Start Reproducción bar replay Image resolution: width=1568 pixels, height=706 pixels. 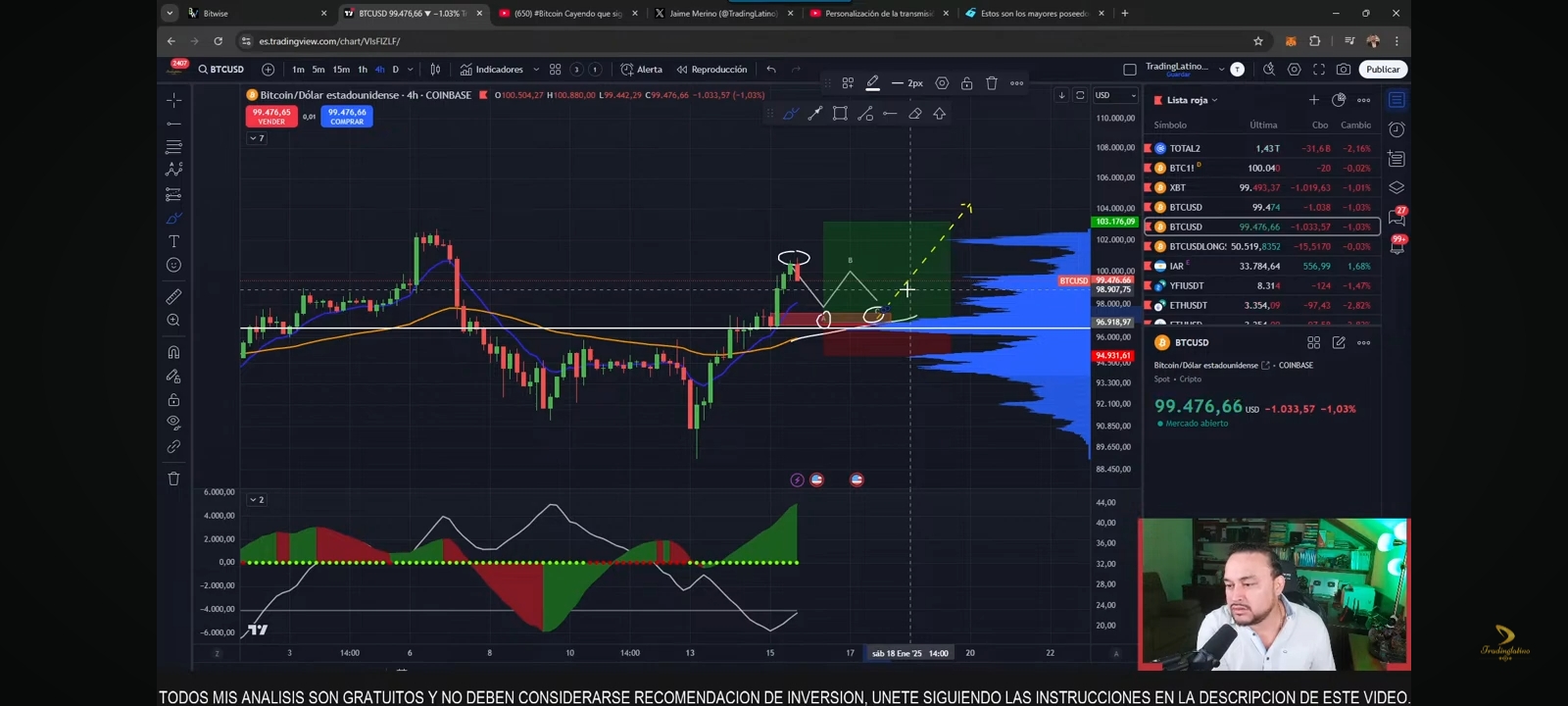coord(712,70)
